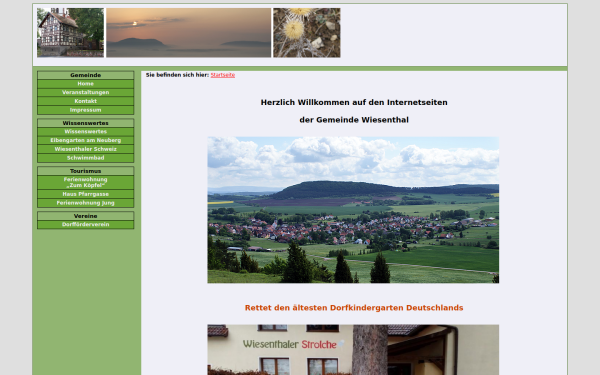Image resolution: width=600 pixels, height=375 pixels.
Task: Click the Wissenswertes section heading
Action: click(x=85, y=123)
